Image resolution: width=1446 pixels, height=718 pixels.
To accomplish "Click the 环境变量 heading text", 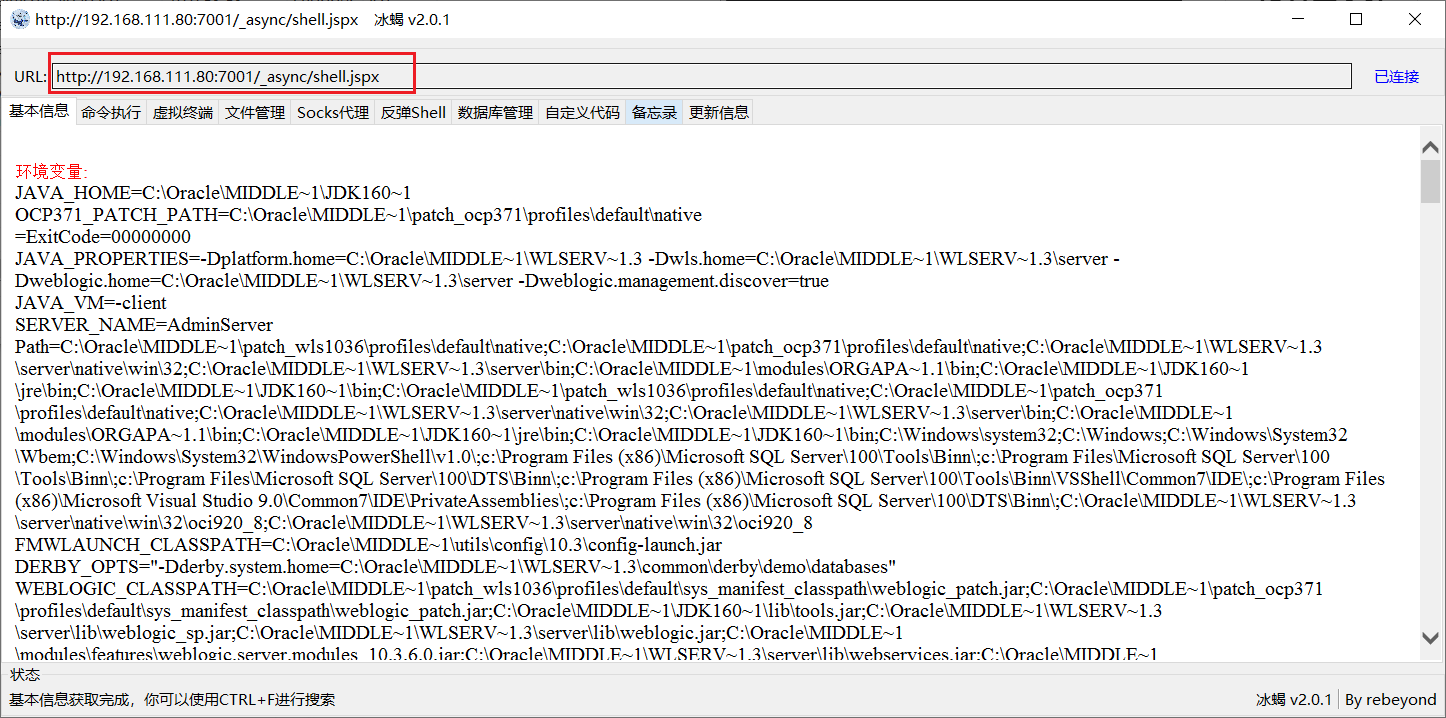I will coord(52,172).
